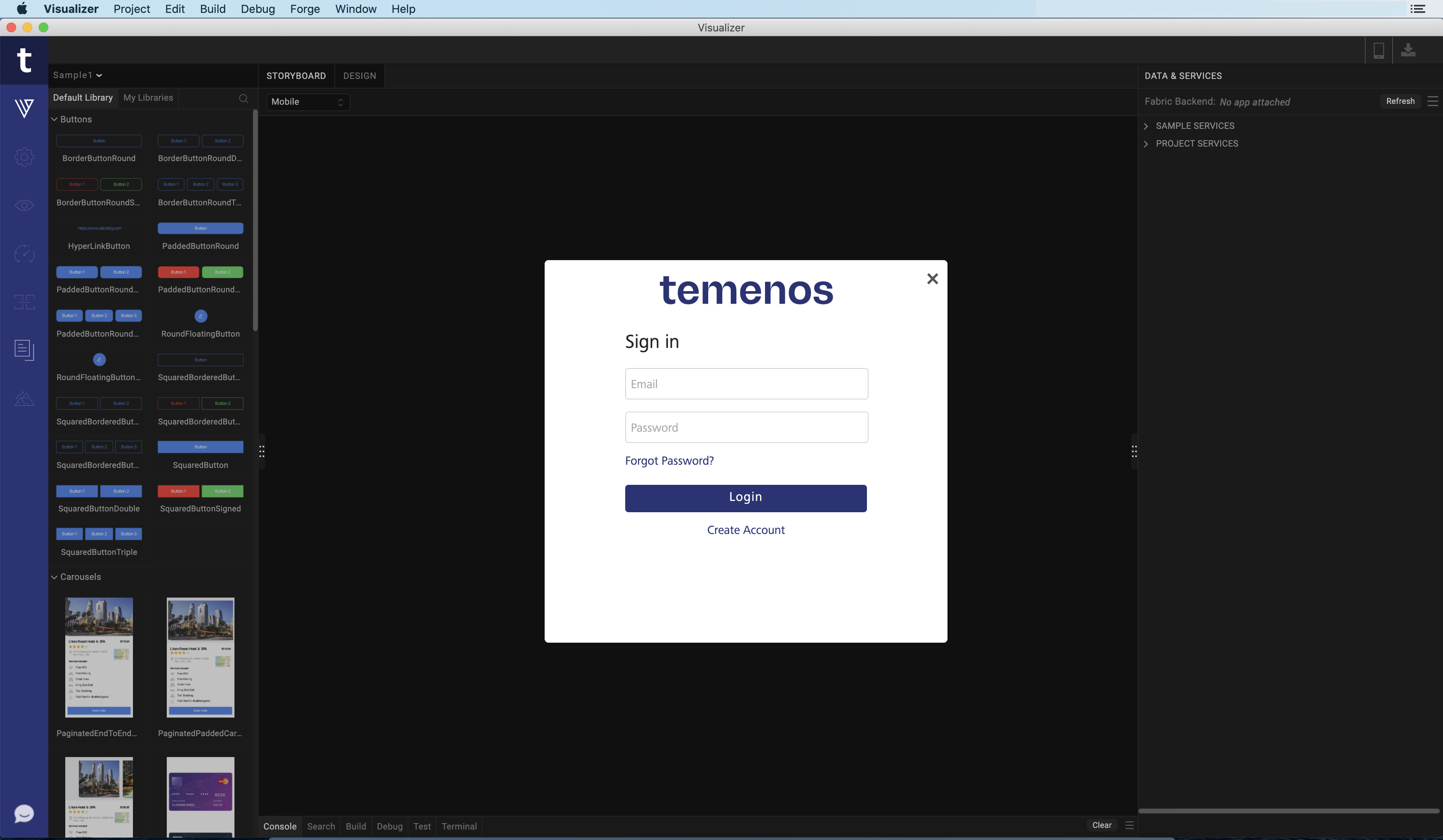Open the Visualizer 'V' sidebar icon

[x=24, y=108]
